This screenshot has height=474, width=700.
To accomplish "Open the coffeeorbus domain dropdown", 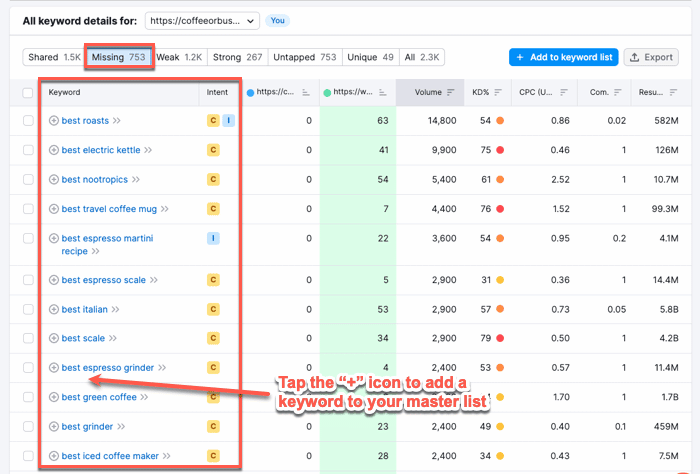I will coord(202,20).
